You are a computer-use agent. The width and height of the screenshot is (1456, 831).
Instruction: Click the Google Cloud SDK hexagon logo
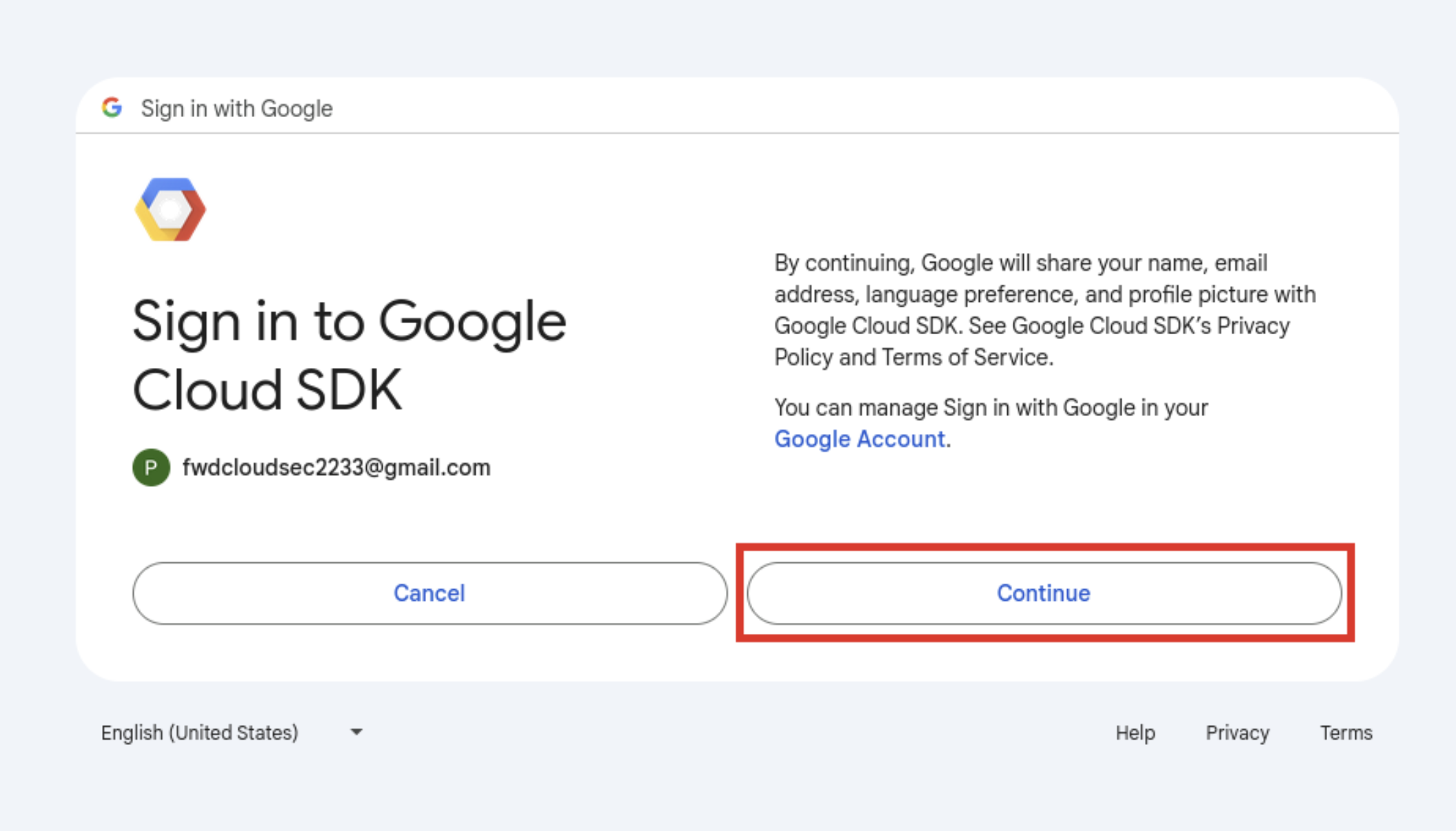(170, 209)
